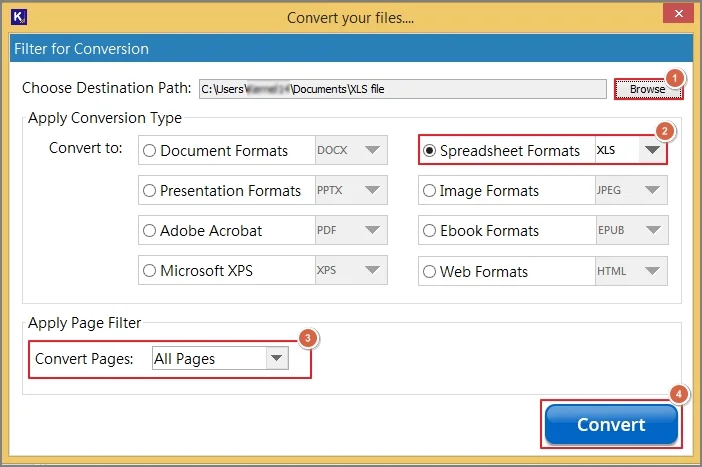
Task: Click the blue Convert button
Action: [x=611, y=425]
